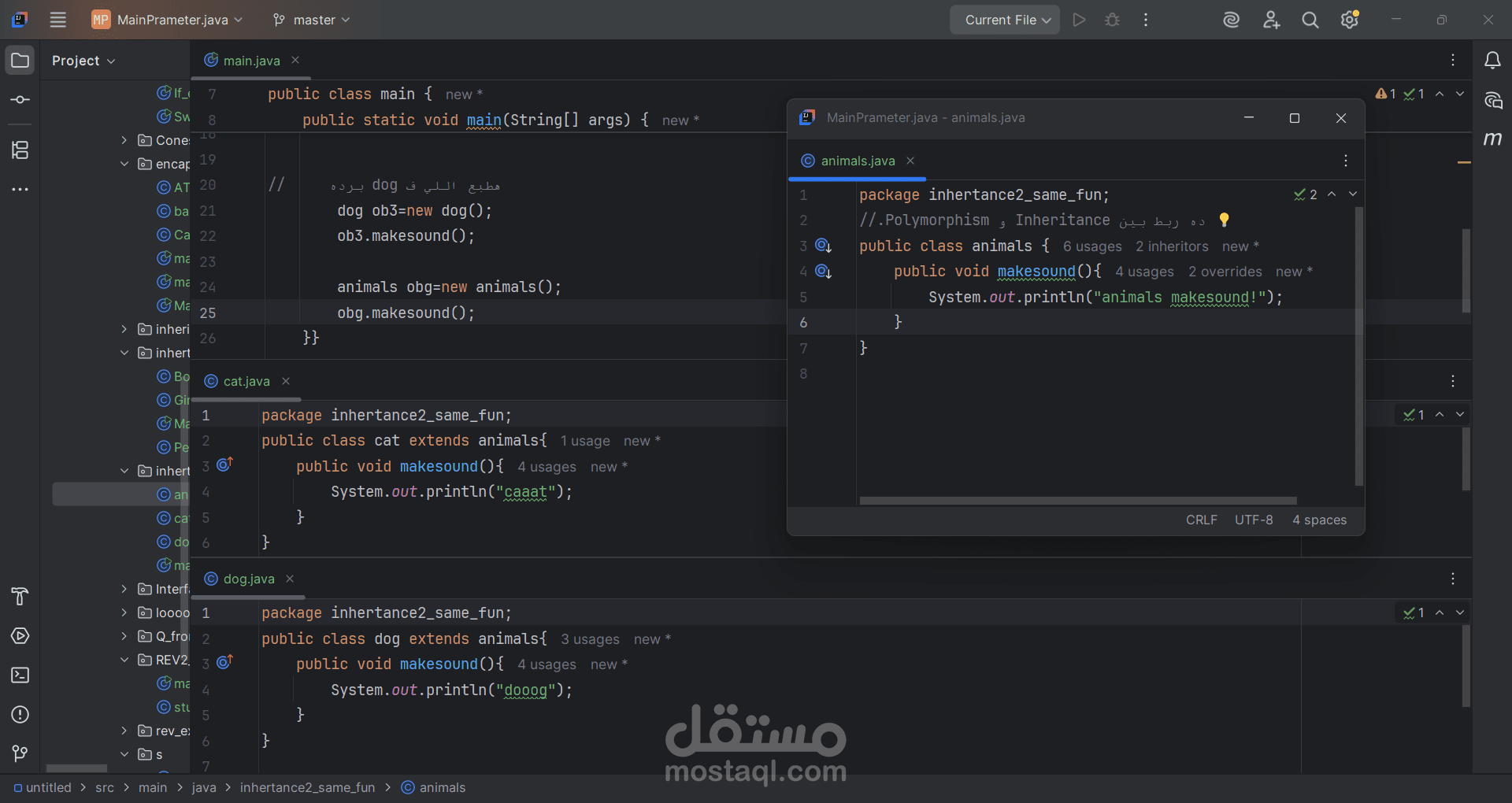Click the 3 usages hint on dog class
The width and height of the screenshot is (1512, 803).
[590, 639]
